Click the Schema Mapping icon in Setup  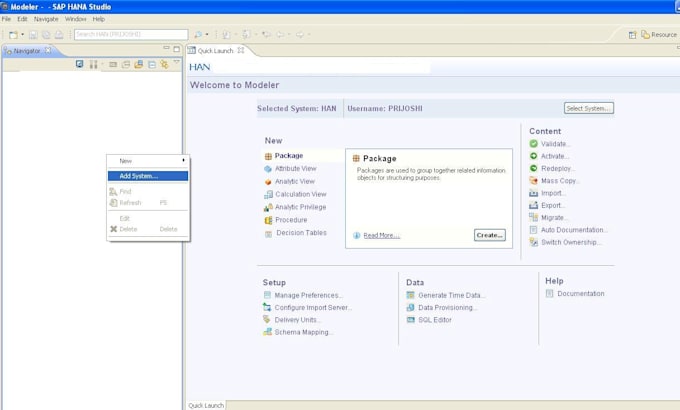(267, 332)
